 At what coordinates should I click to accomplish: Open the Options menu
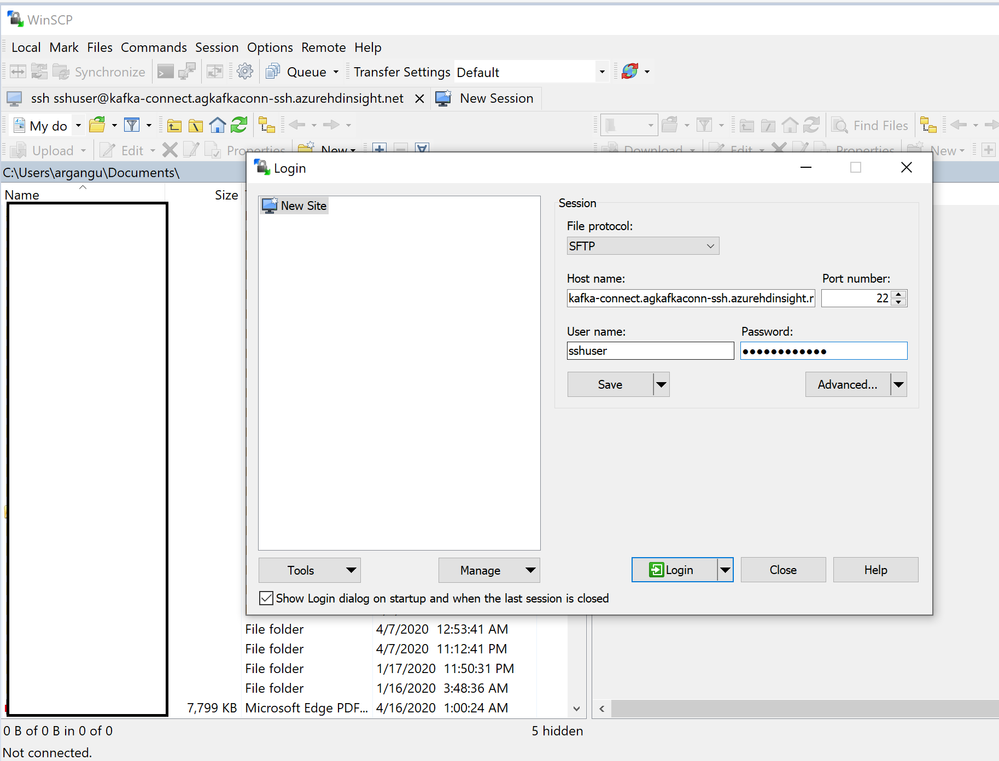(x=270, y=47)
